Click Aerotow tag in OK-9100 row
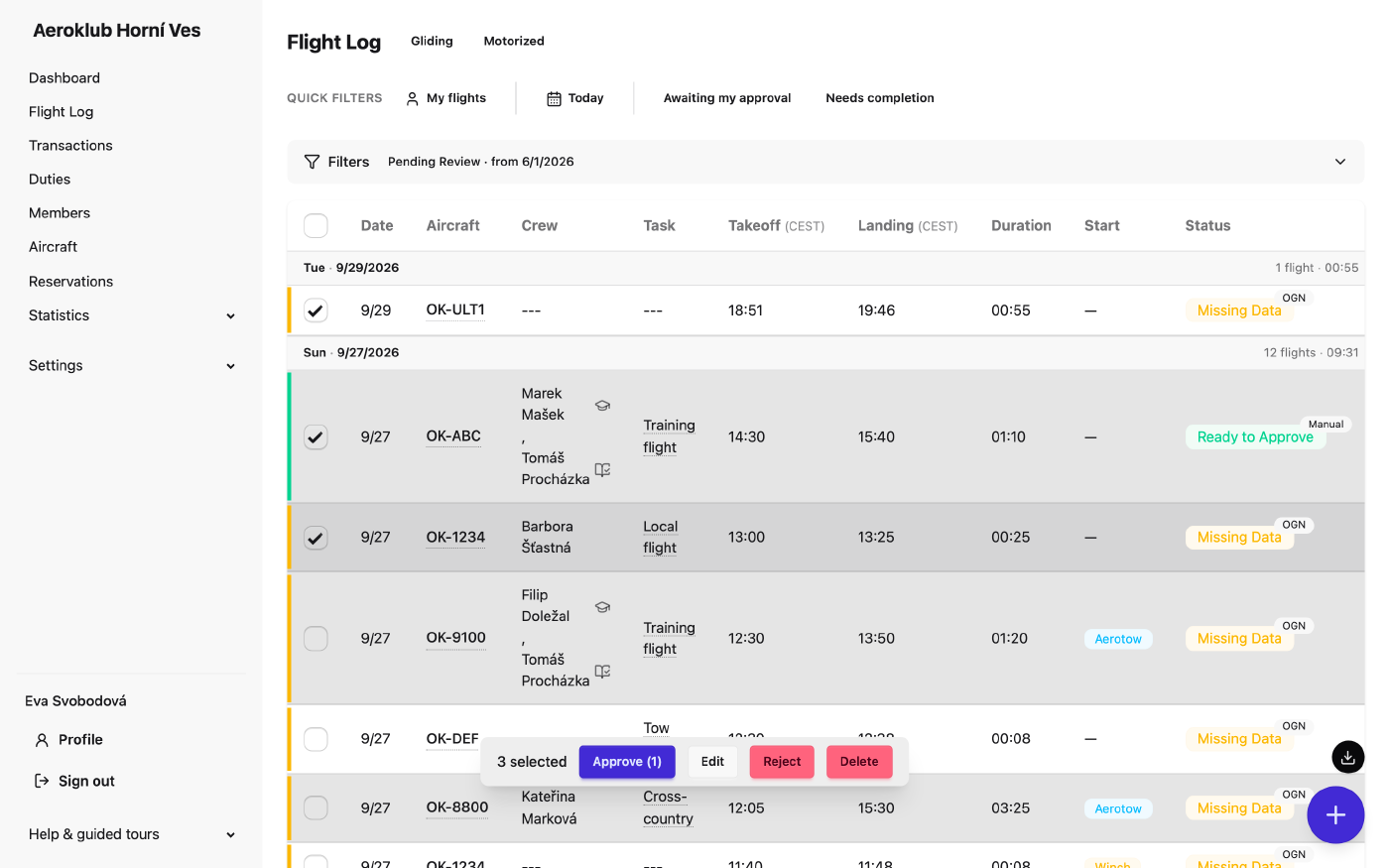Screen dimensions: 1389x868 click(x=1118, y=640)
